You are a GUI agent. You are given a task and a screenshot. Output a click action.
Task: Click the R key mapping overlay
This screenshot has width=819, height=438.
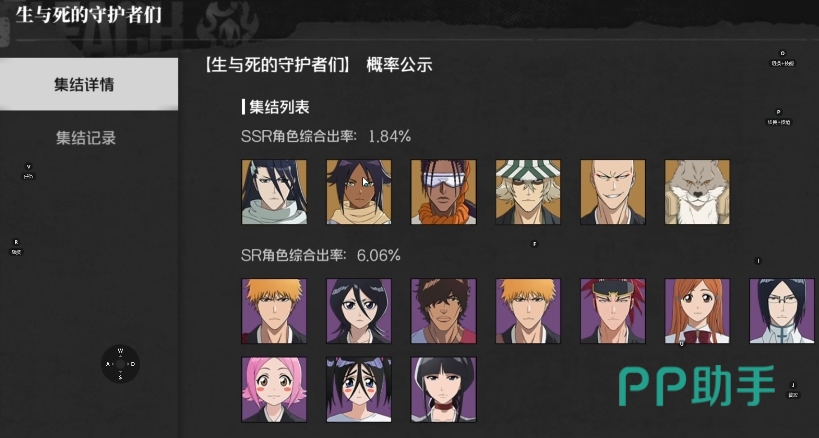click(16, 242)
